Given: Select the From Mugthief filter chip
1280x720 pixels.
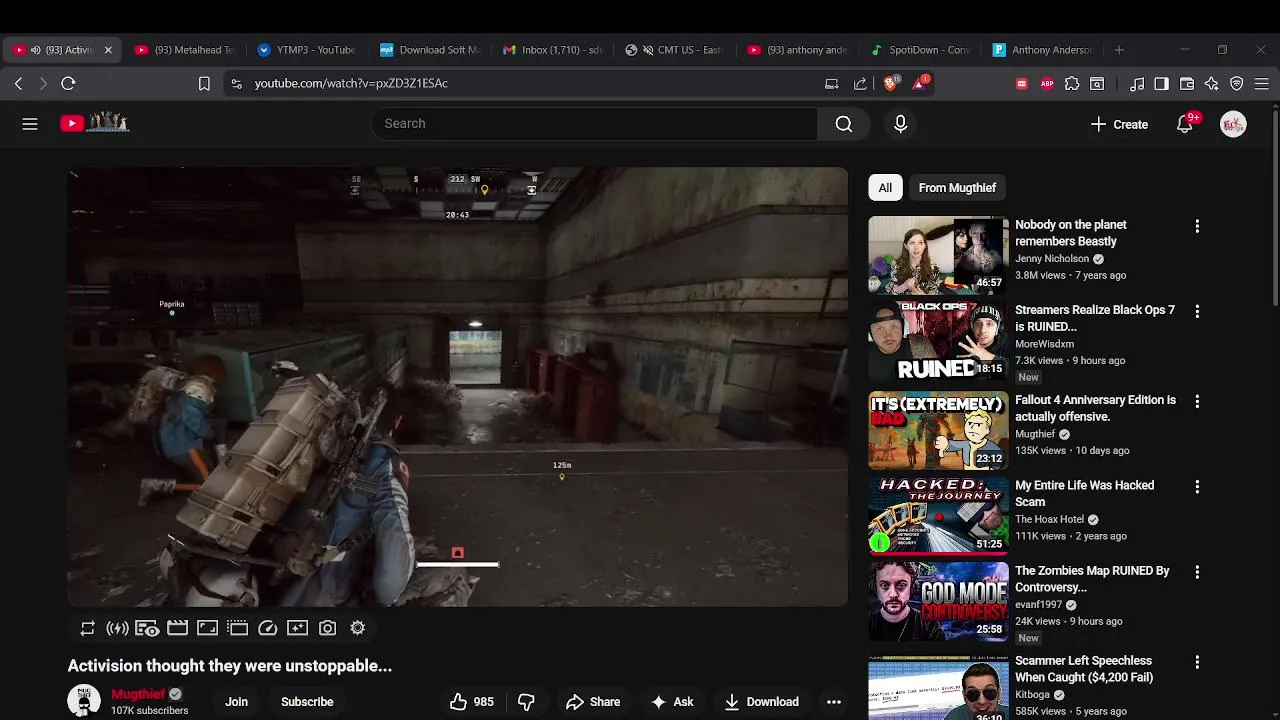Looking at the screenshot, I should pos(957,188).
